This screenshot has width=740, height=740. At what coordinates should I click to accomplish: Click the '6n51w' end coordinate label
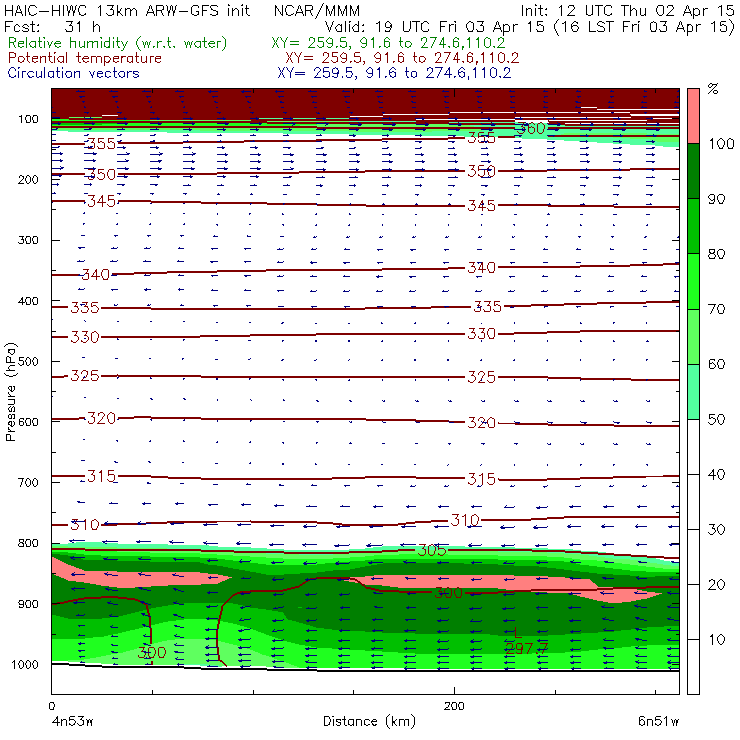(x=658, y=722)
